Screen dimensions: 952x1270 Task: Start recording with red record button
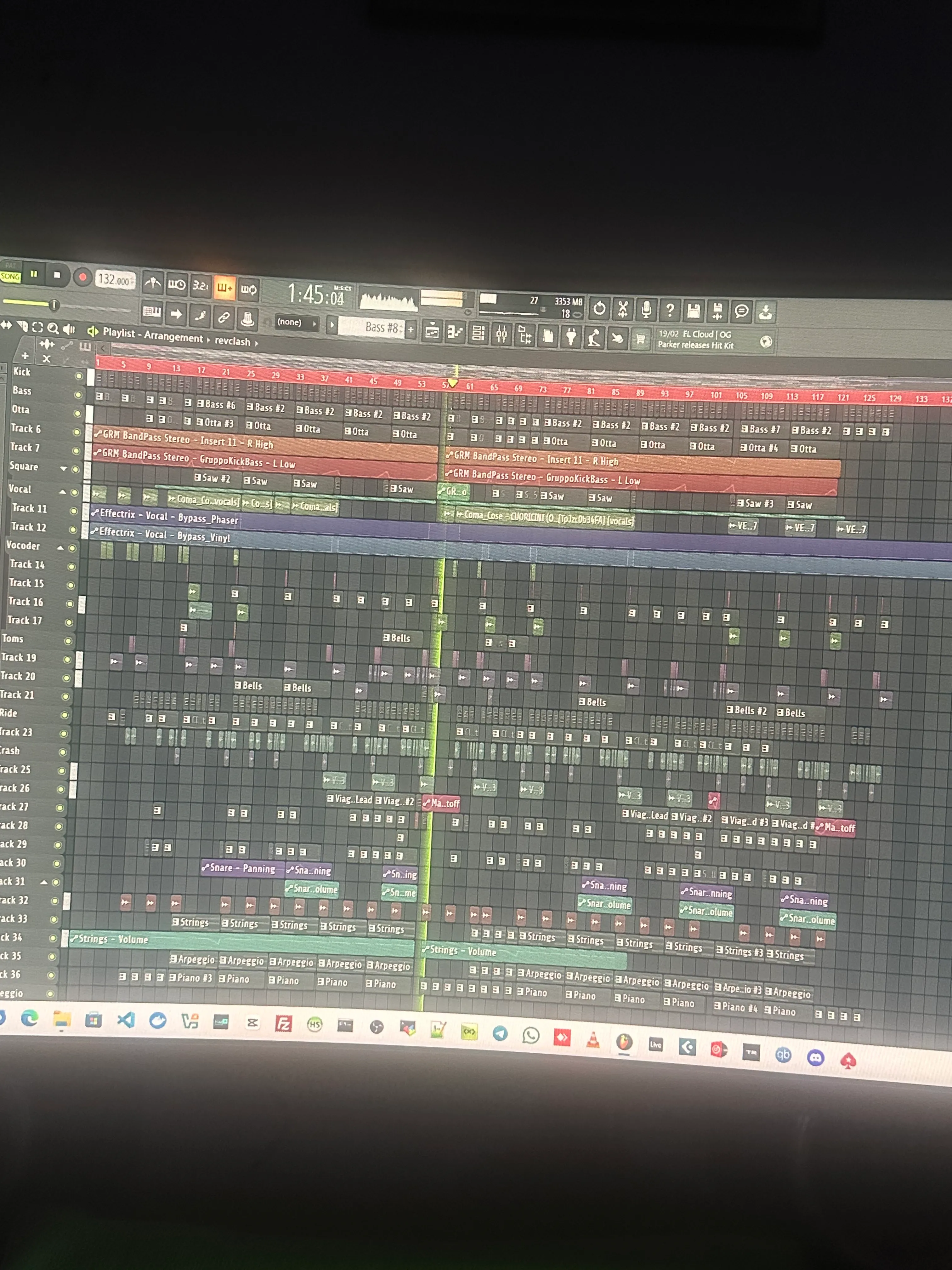coord(82,277)
